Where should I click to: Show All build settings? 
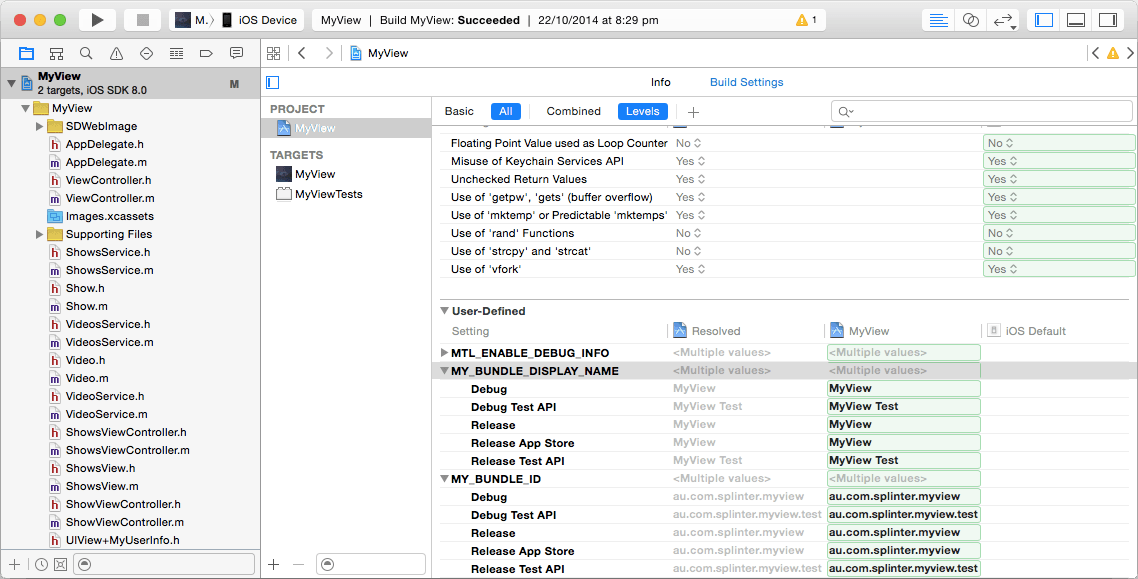pos(506,111)
